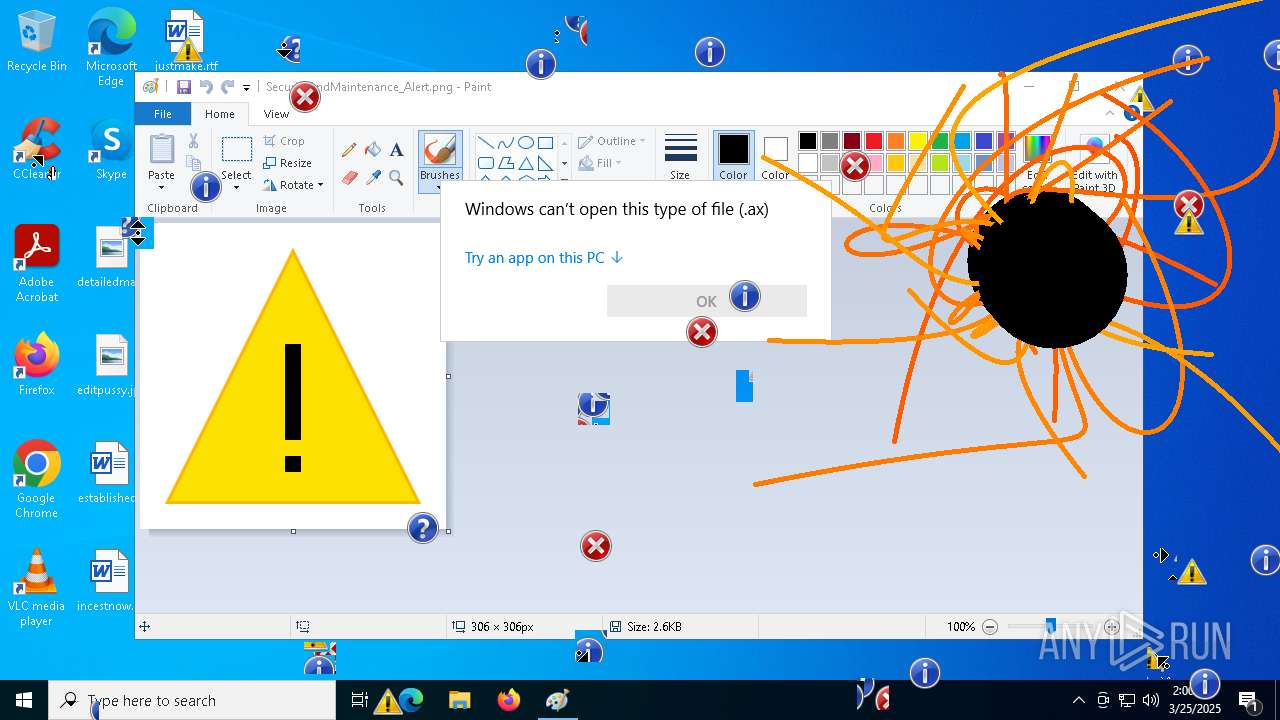Open the Rotate dropdown
This screenshot has height=720, width=1280.
click(293, 185)
